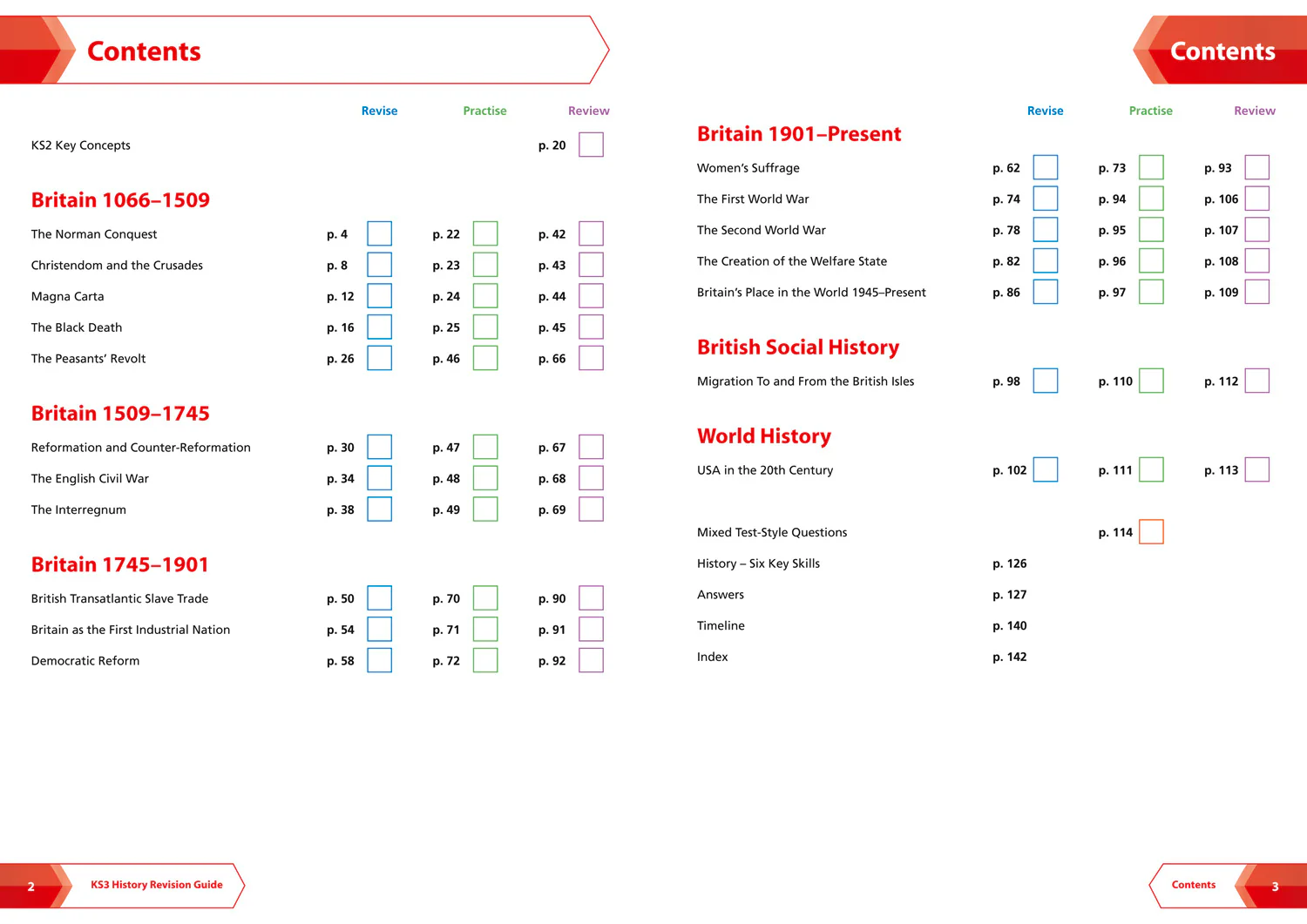
Task: Click the British Social History heading
Action: (798, 347)
